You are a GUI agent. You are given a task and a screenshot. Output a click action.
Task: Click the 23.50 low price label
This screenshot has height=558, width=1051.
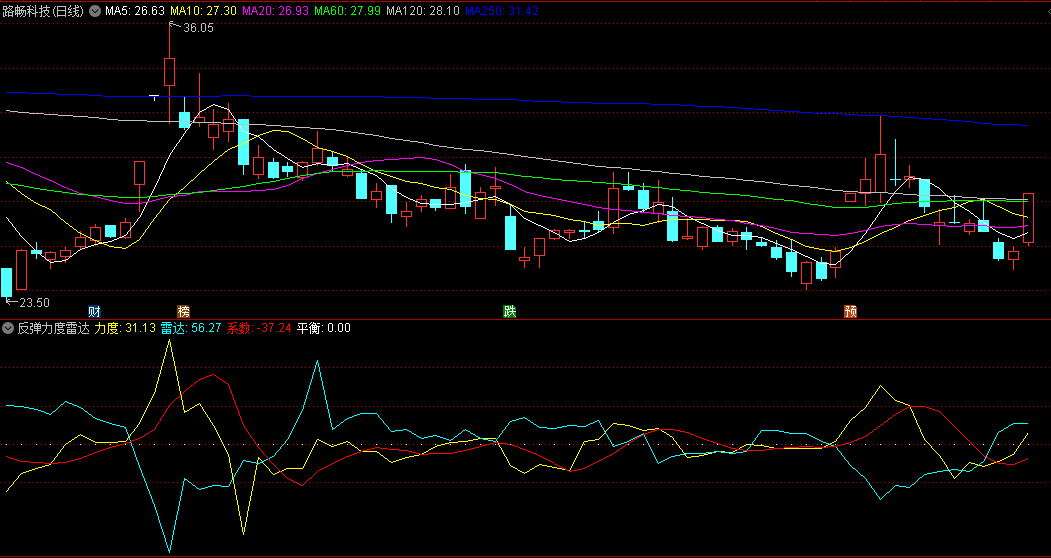(34, 303)
